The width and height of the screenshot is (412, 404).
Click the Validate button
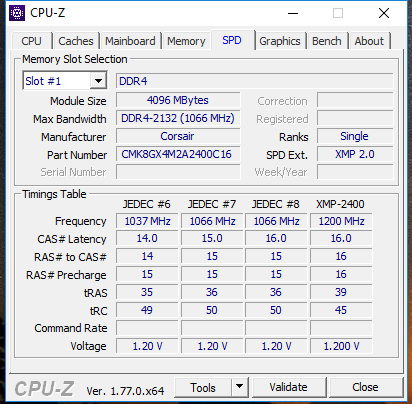(x=289, y=387)
